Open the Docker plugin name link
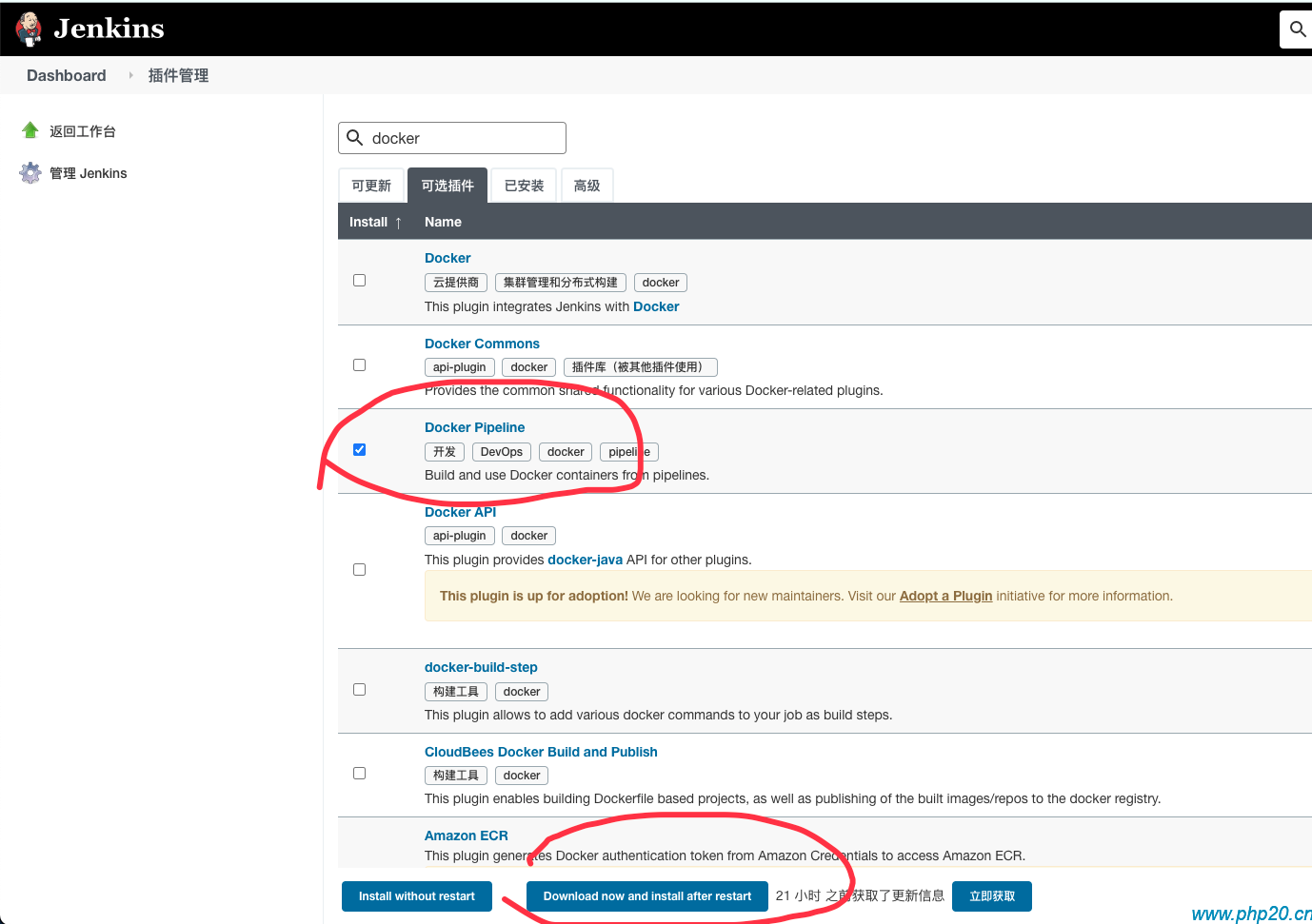1312x924 pixels. (447, 258)
